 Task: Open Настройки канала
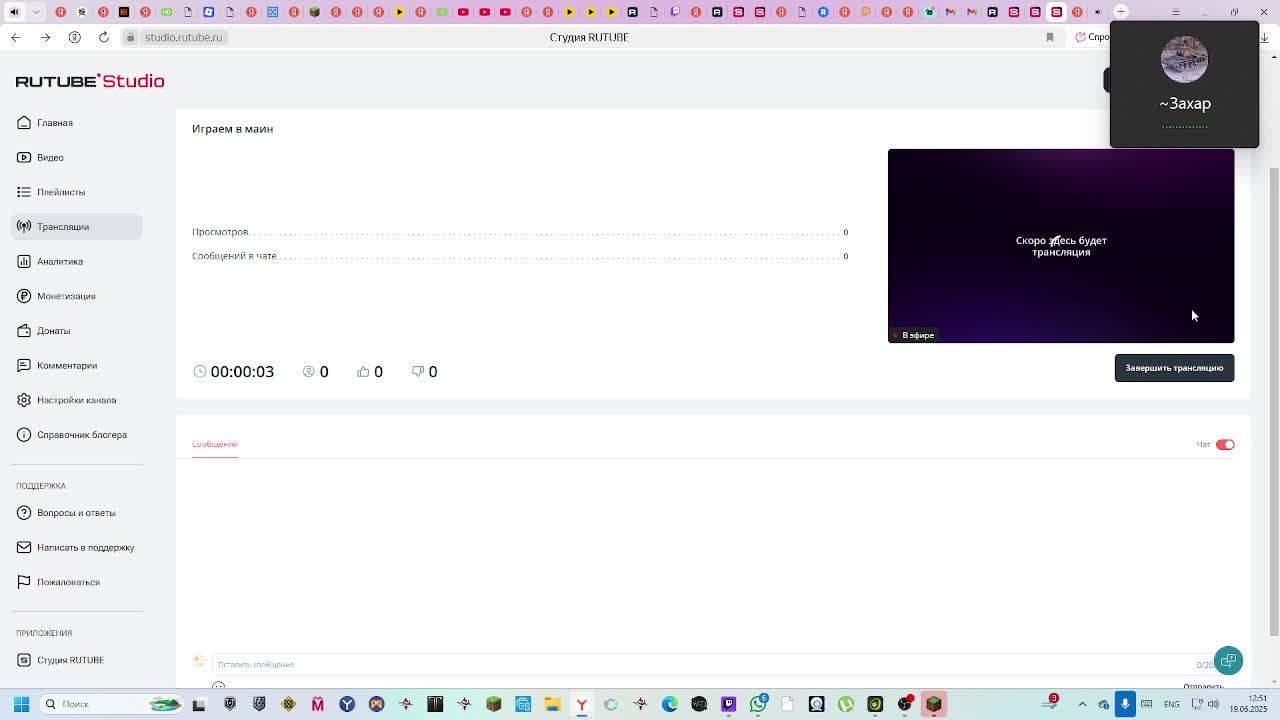point(76,400)
